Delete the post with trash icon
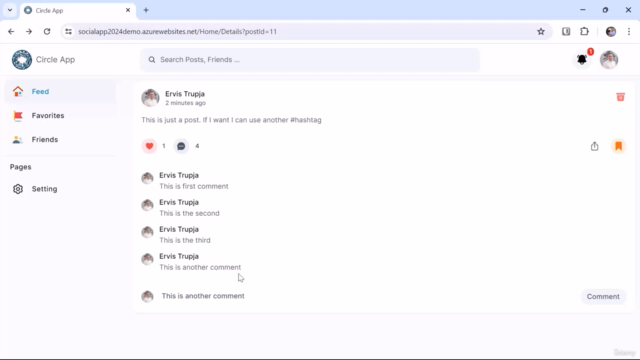640x360 pixels. pyautogui.click(x=620, y=97)
